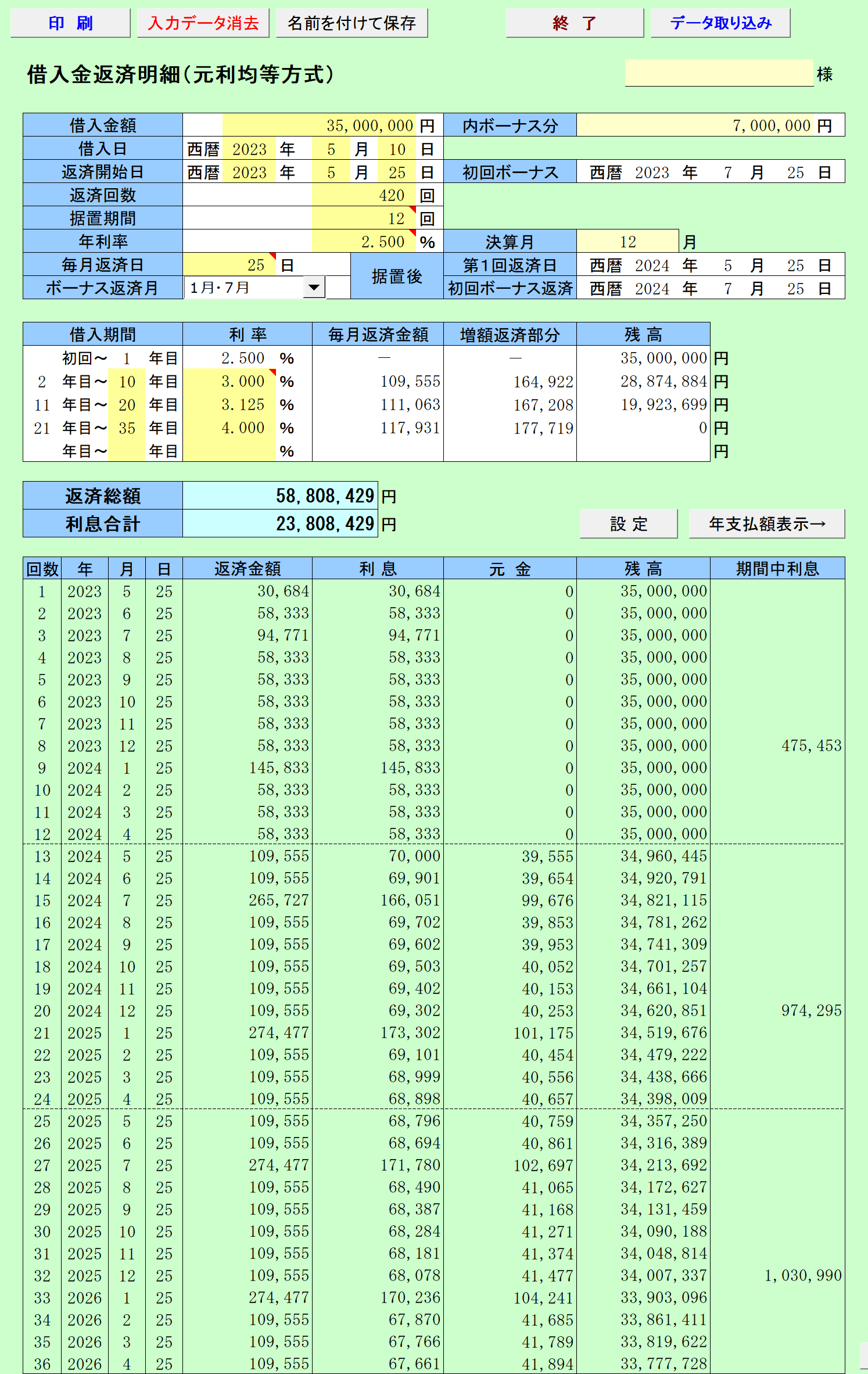
Task: Click interest value 166,051 in row 15
Action: [410, 900]
